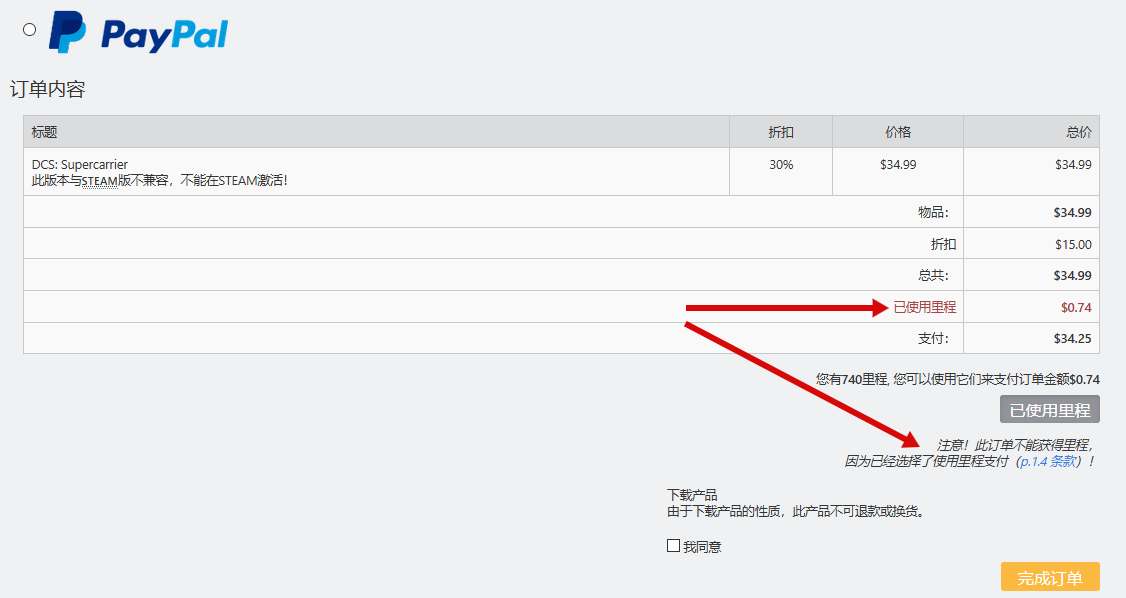
Task: Click the 订单内容 section heading
Action: 48,89
